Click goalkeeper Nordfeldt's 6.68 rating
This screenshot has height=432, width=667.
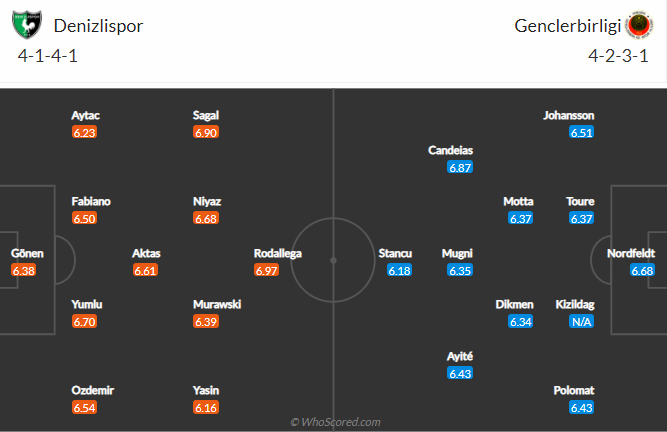[642, 270]
